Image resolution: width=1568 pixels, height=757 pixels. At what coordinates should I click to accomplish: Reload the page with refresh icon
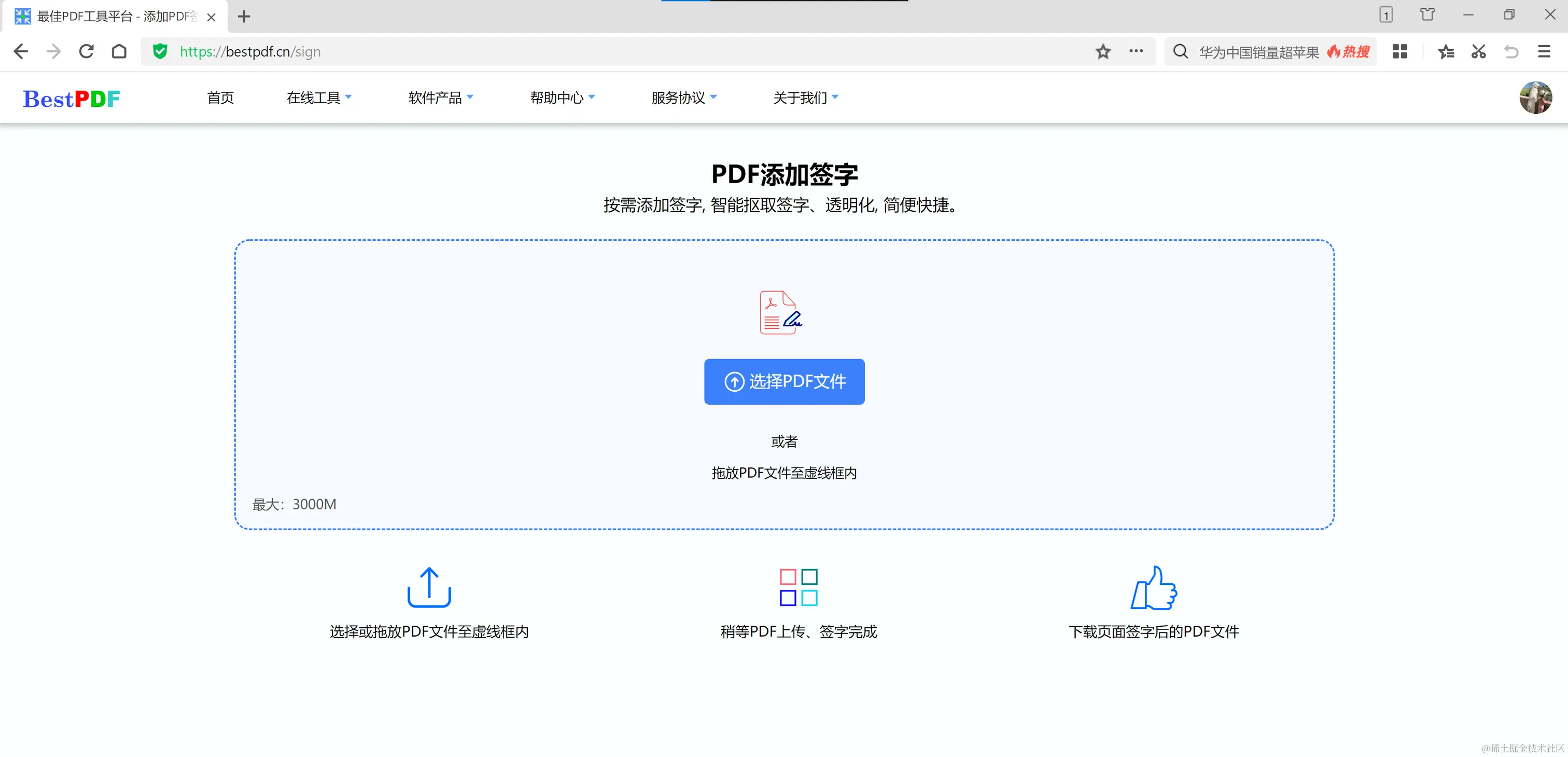[x=87, y=52]
